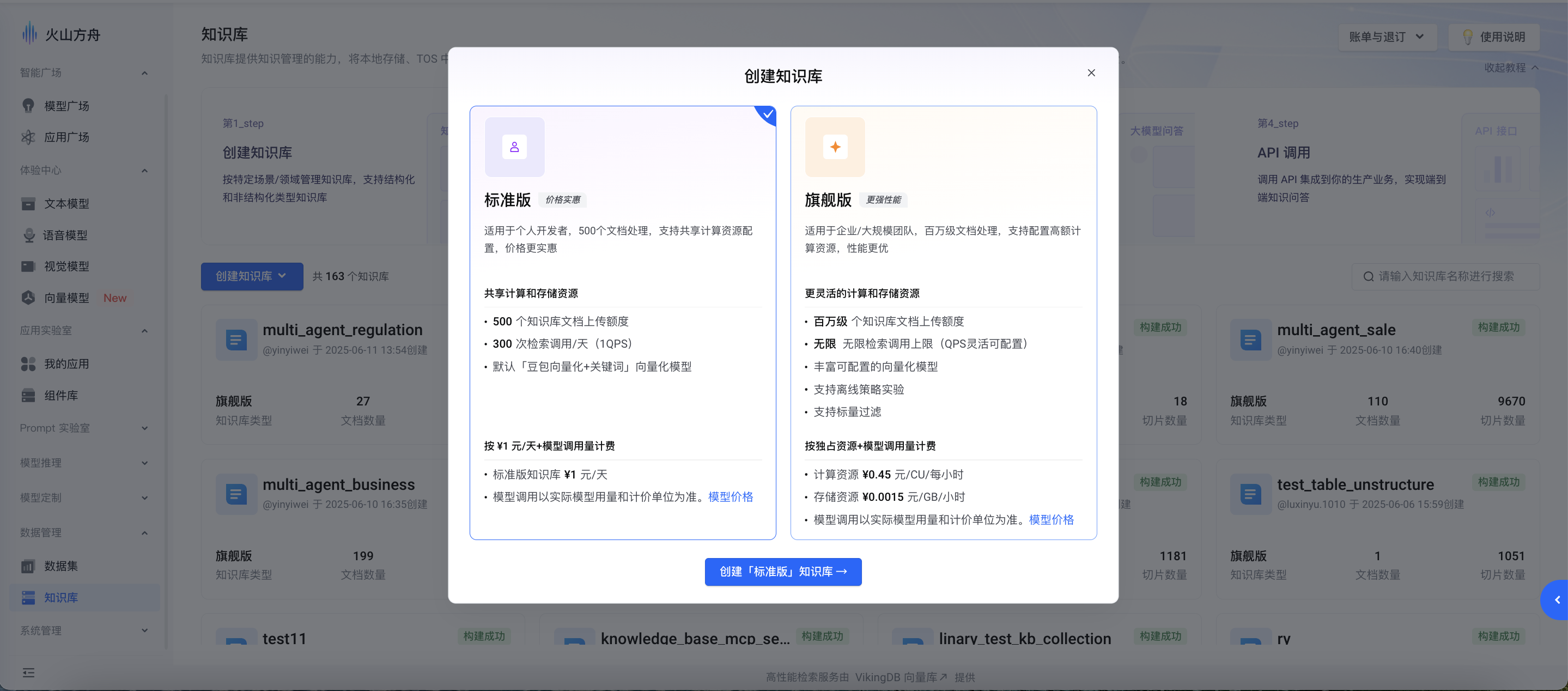Image resolution: width=1568 pixels, height=691 pixels.
Task: Collapse tutorial via 收起教程
Action: tap(1511, 68)
